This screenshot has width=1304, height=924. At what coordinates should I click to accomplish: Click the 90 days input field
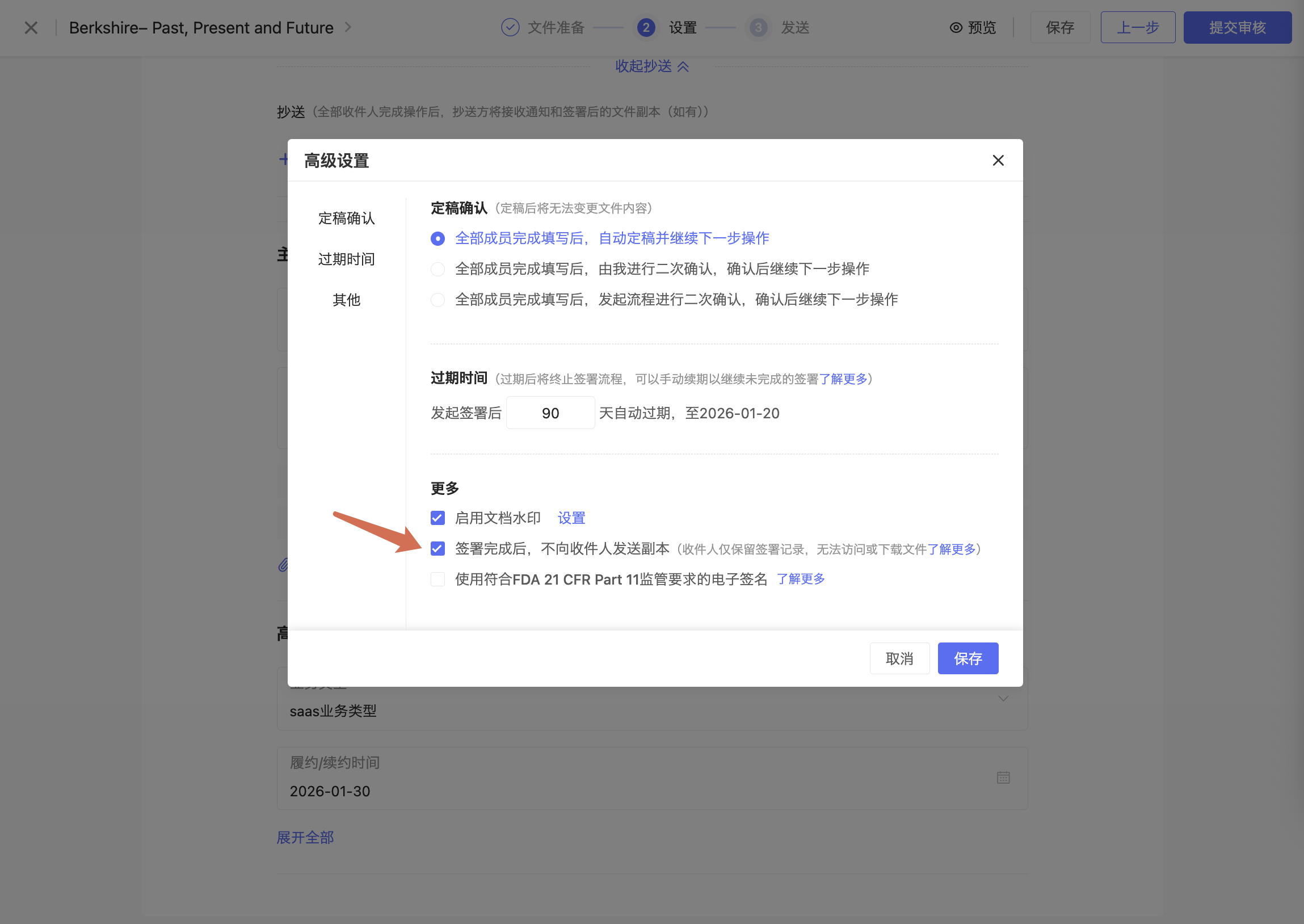point(550,413)
